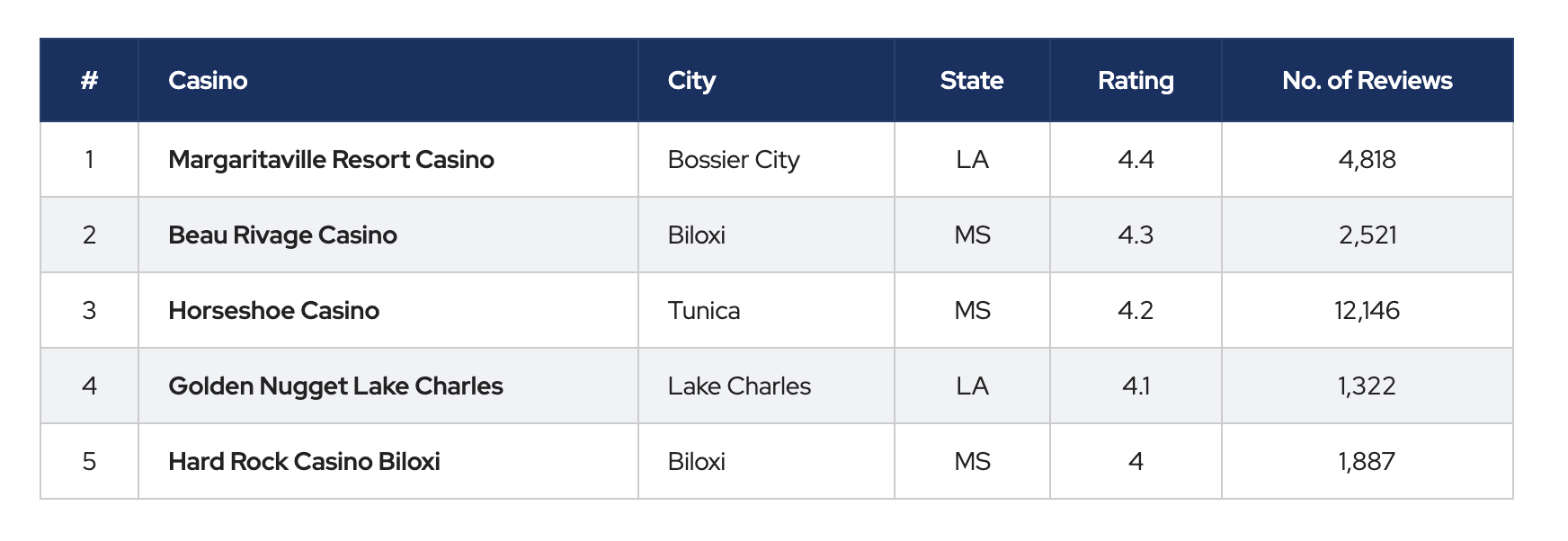Select Margaritaville Resort Casino name
Screen dimensions: 1568x541
[x=331, y=160]
